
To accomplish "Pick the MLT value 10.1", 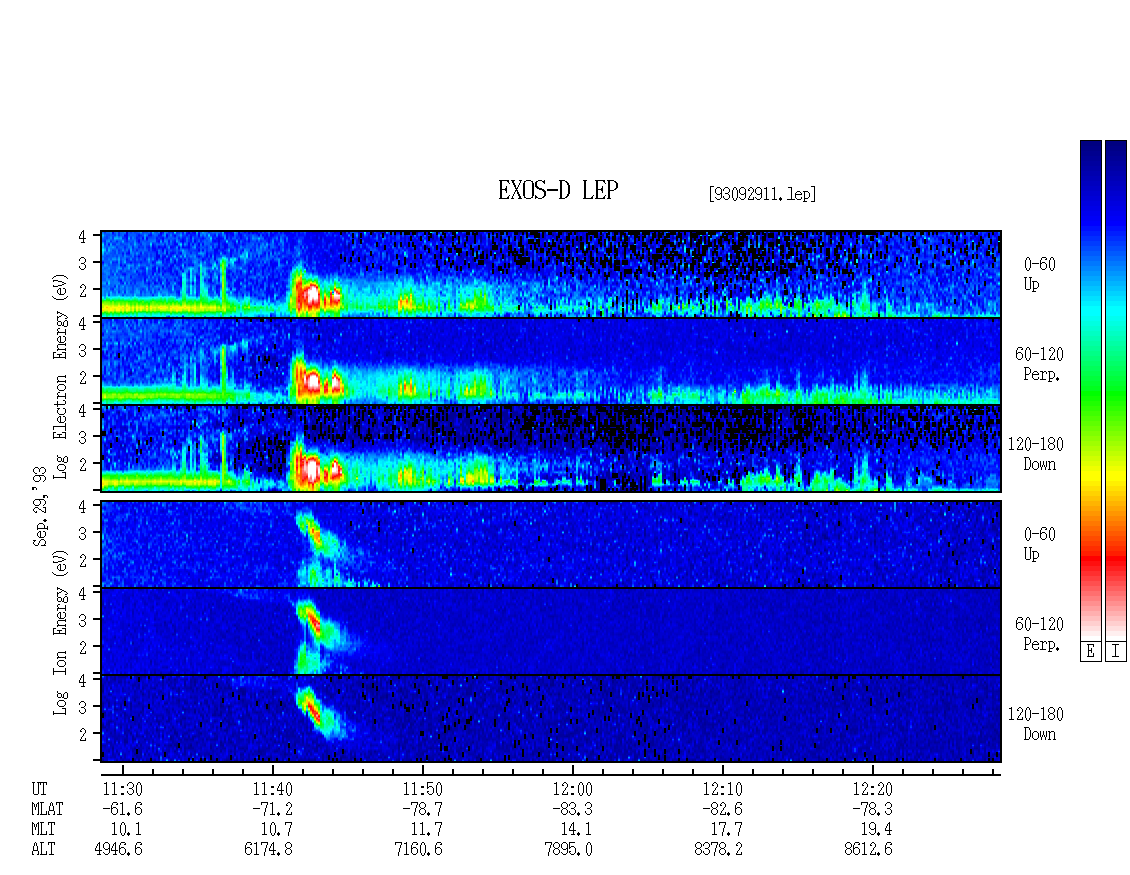I will (x=126, y=830).
